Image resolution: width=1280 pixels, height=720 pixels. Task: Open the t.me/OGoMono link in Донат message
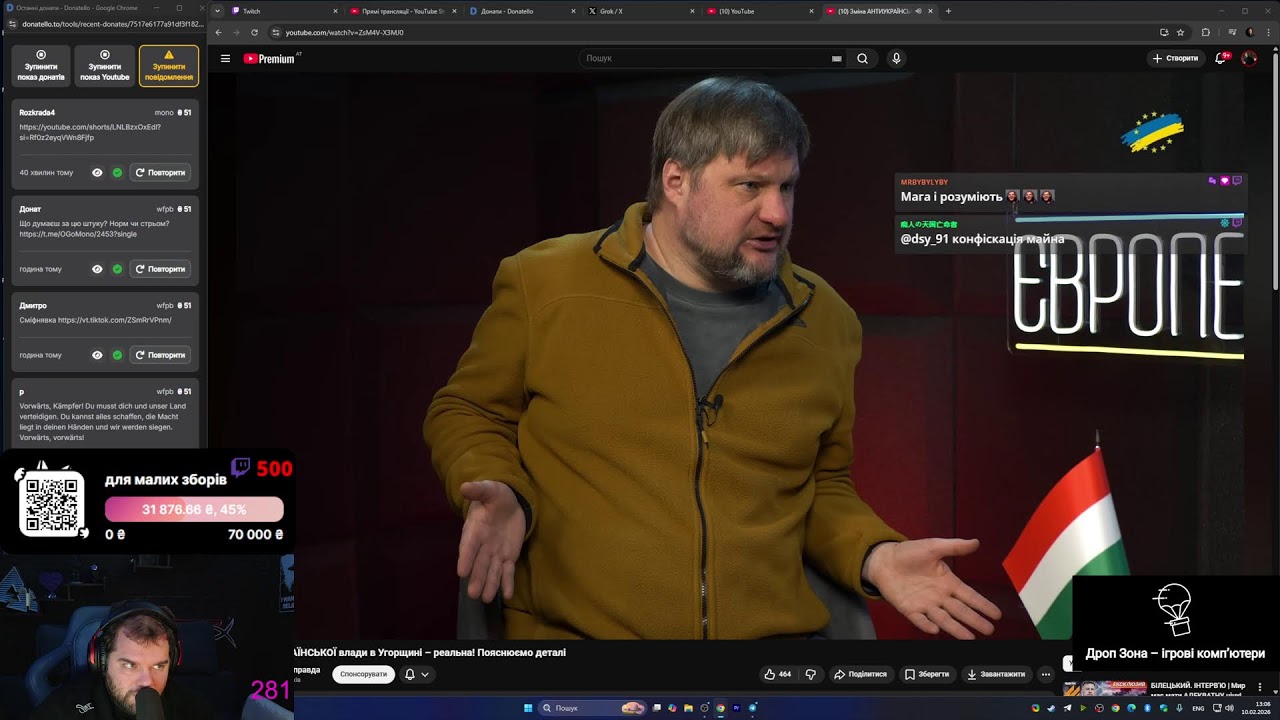78,234
